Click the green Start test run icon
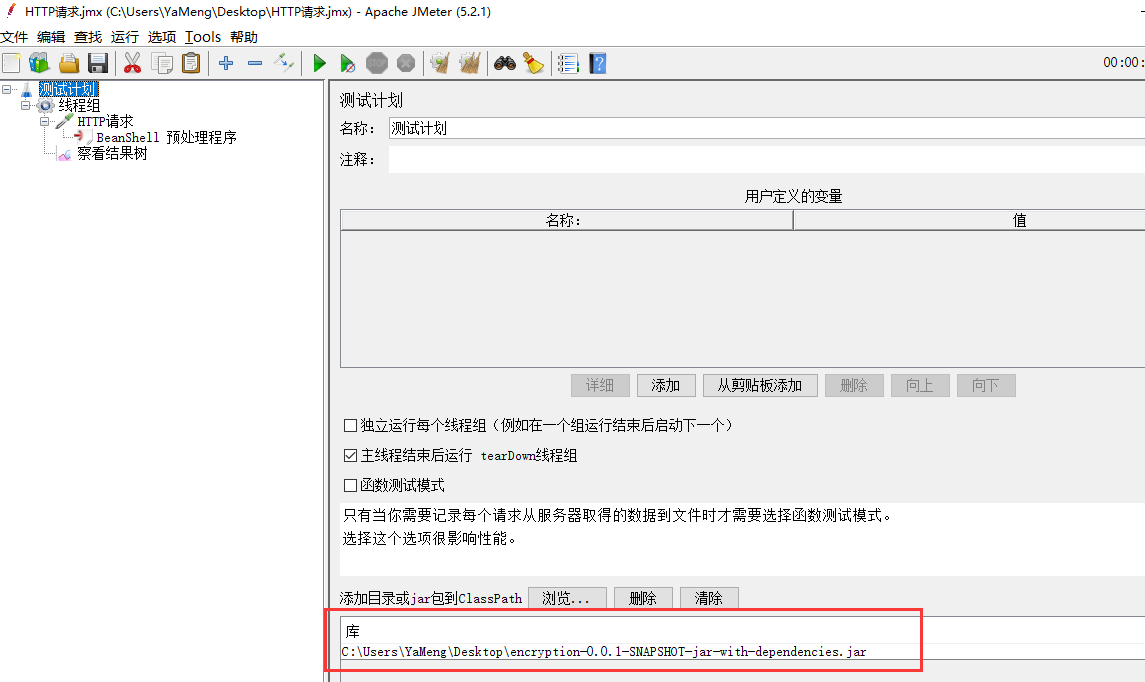The image size is (1145, 682). coord(319,64)
